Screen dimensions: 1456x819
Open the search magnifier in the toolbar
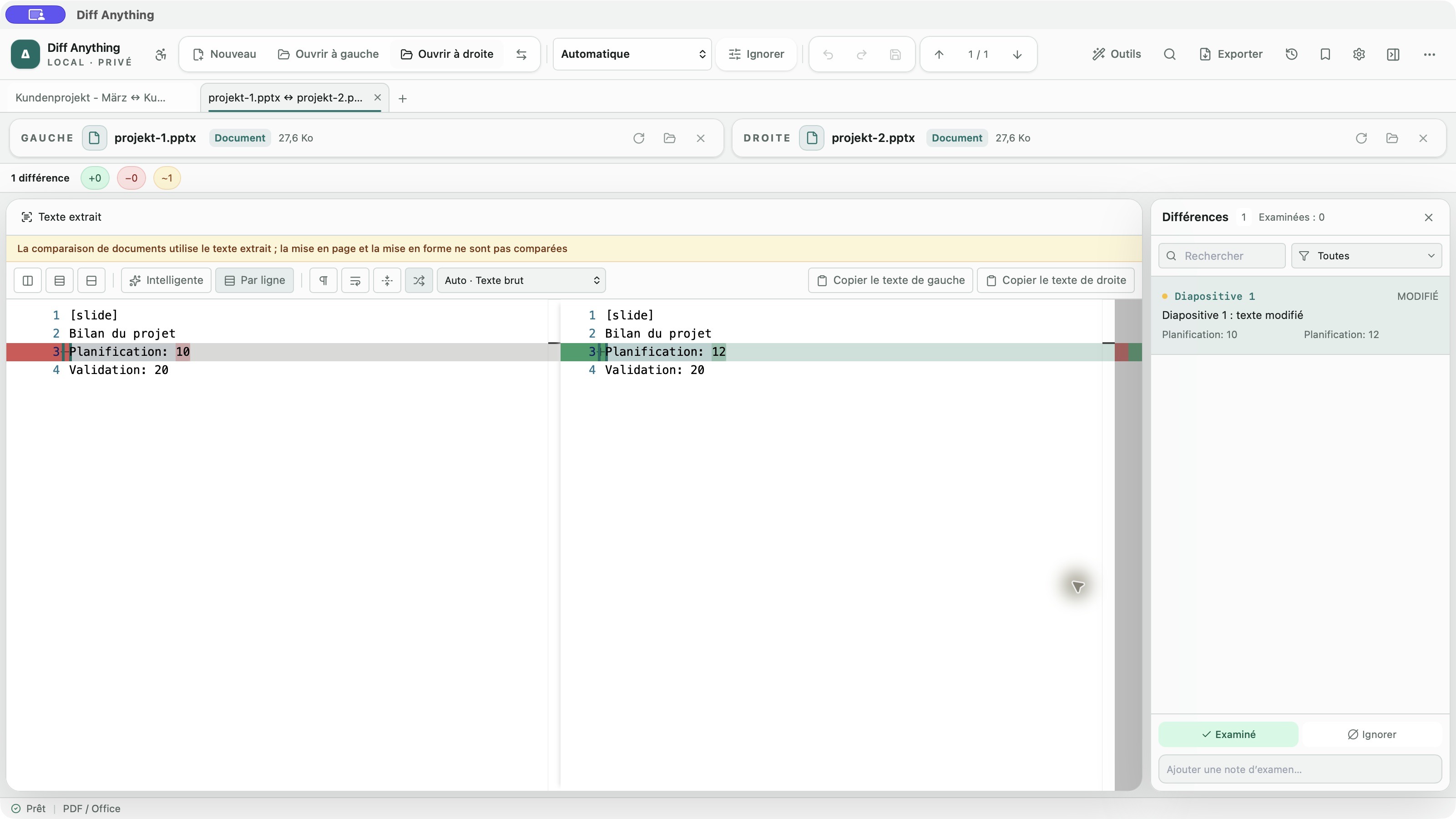1169,54
